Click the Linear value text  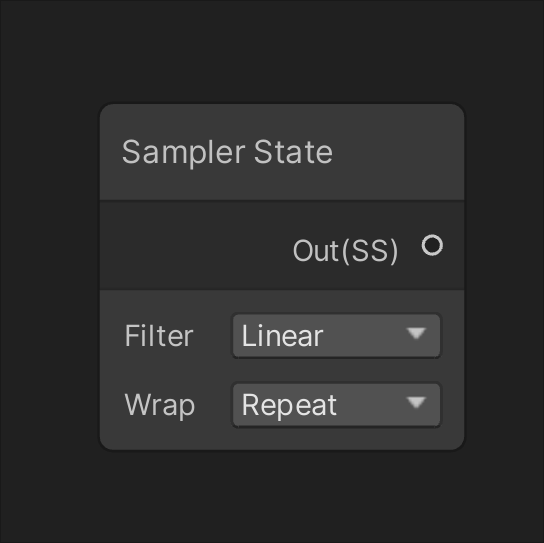(282, 336)
